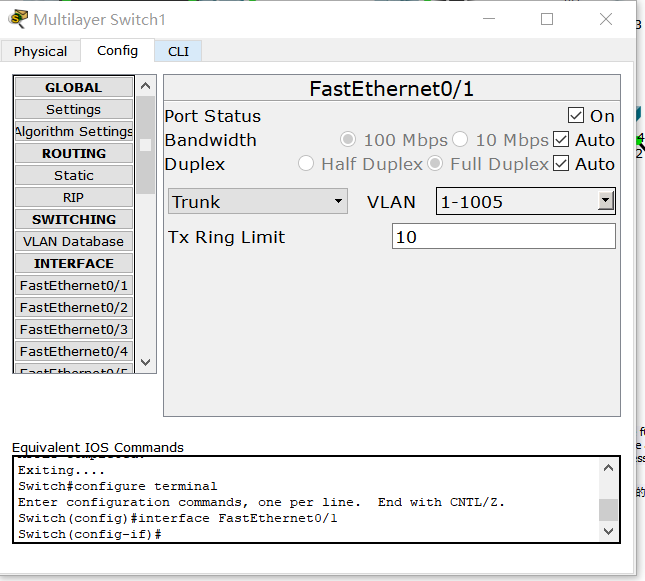Click the GLOBAL section header button
645x581 pixels.
[x=74, y=87]
